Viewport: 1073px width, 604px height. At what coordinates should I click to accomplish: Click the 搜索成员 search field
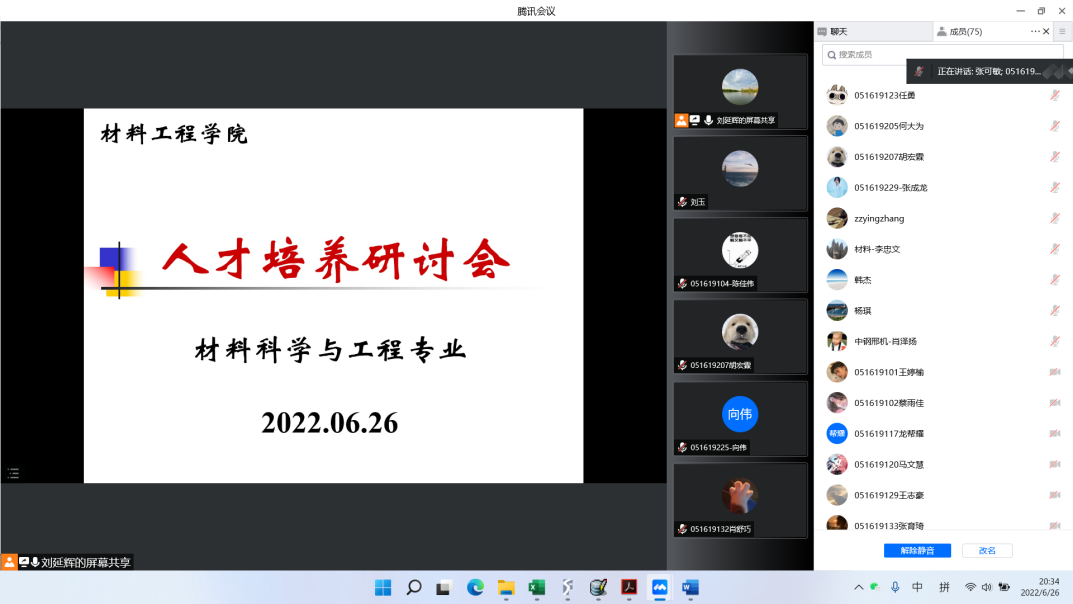click(928, 55)
